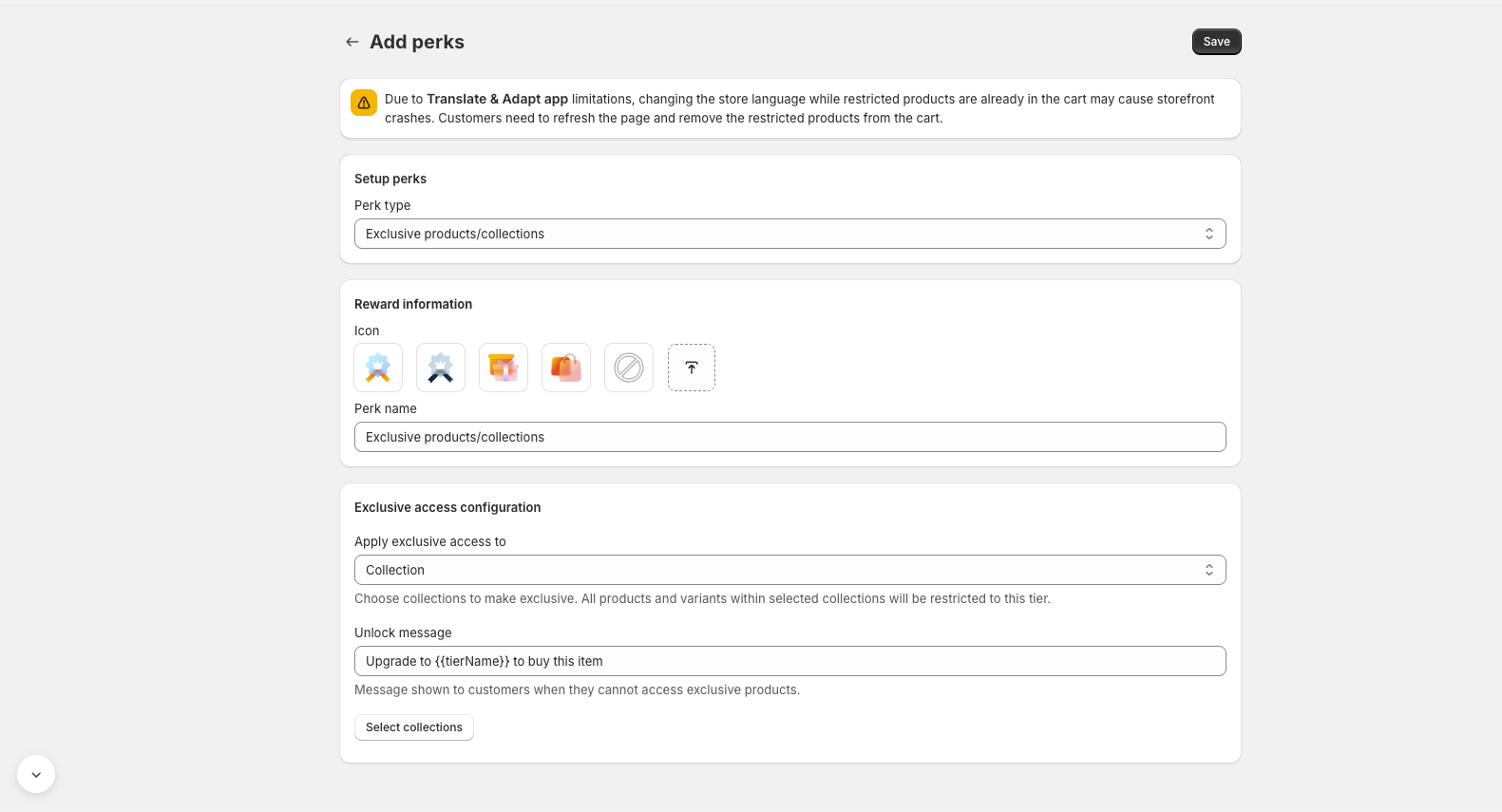
Task: Click the Add perks page heading
Action: [417, 42]
